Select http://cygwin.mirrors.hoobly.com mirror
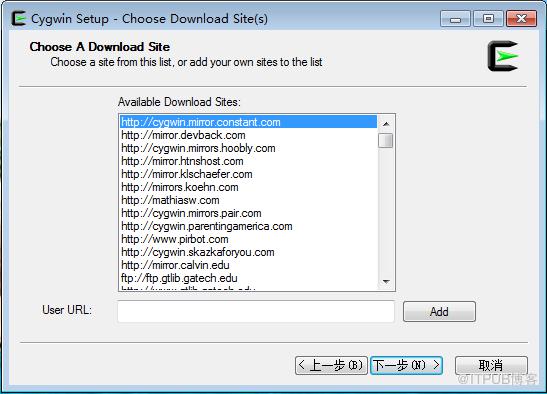This screenshot has width=547, height=394. pos(248,148)
